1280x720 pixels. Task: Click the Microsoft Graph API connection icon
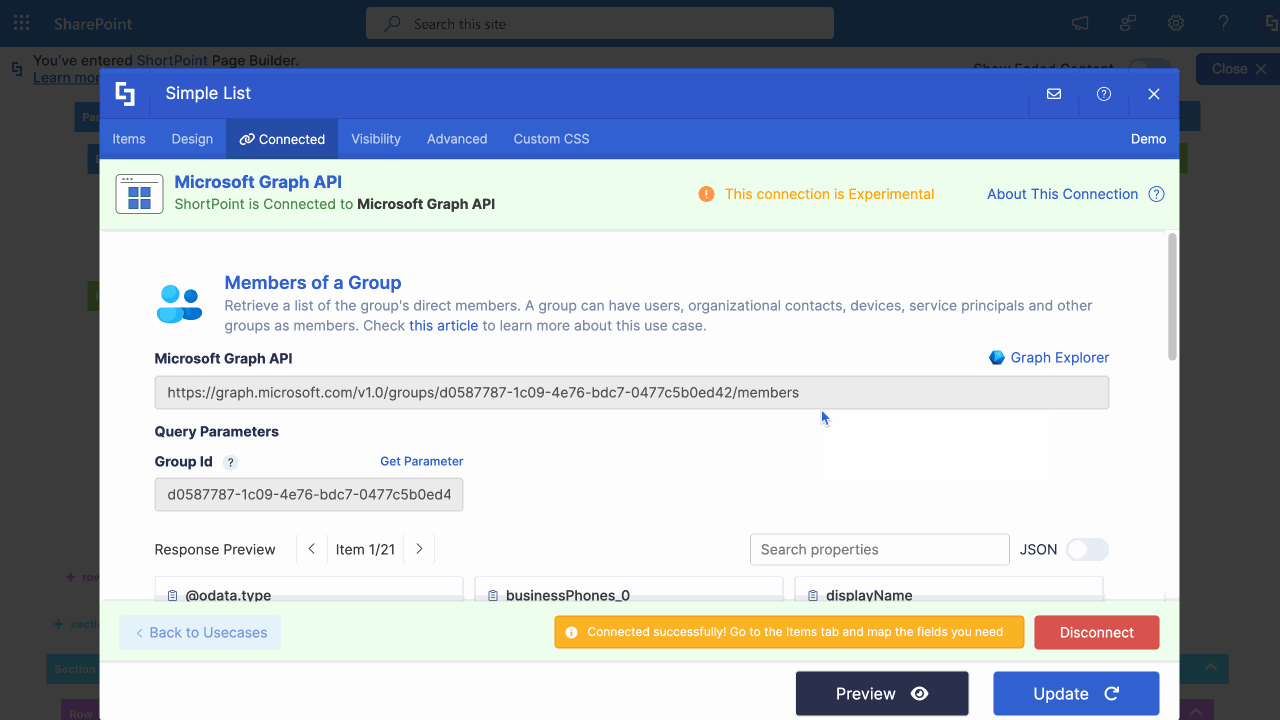pos(140,194)
